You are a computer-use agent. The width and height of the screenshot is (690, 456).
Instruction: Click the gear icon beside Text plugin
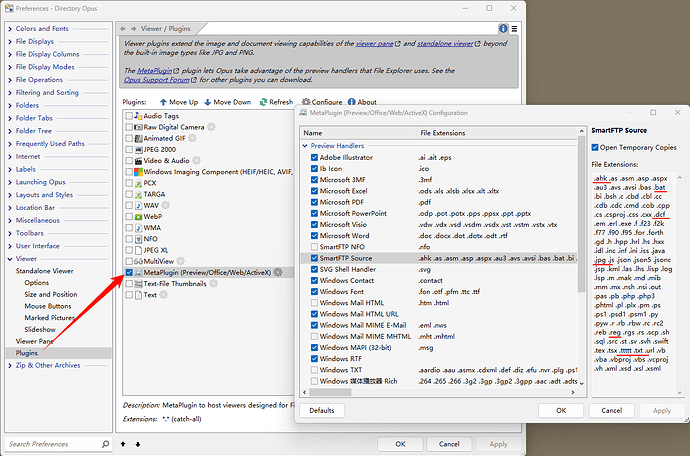[163, 295]
